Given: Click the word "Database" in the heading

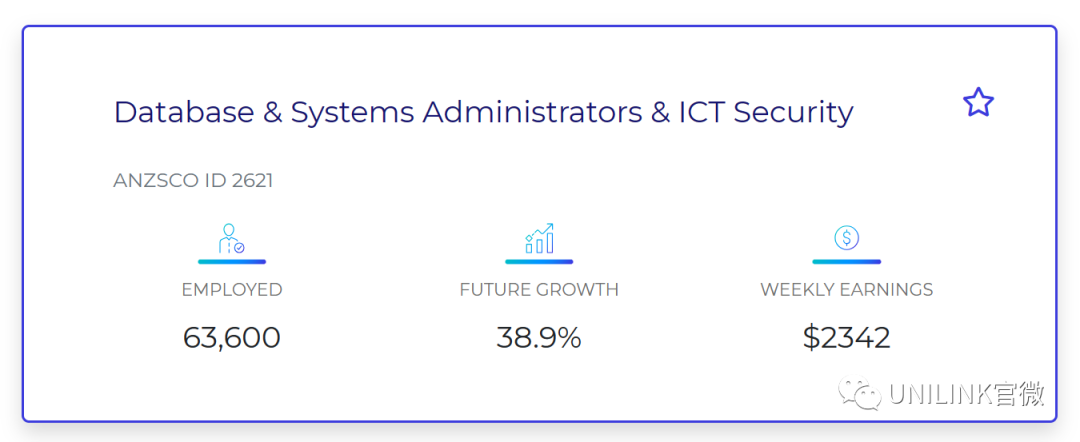Looking at the screenshot, I should 184,112.
